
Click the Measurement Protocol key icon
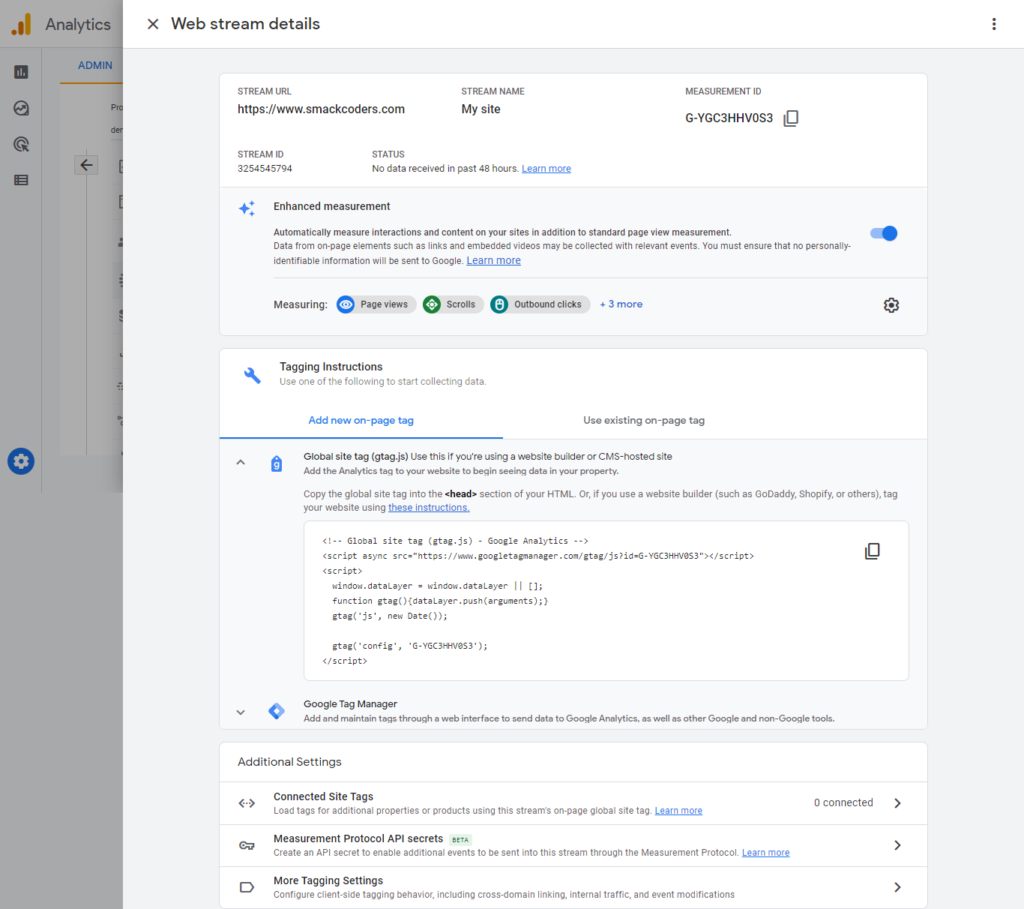coord(247,846)
